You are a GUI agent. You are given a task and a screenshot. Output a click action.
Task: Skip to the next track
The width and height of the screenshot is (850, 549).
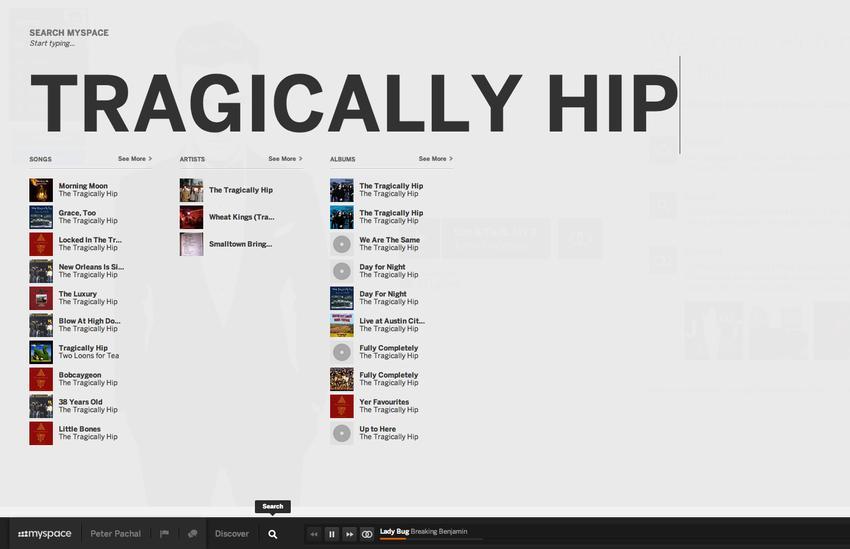(350, 534)
